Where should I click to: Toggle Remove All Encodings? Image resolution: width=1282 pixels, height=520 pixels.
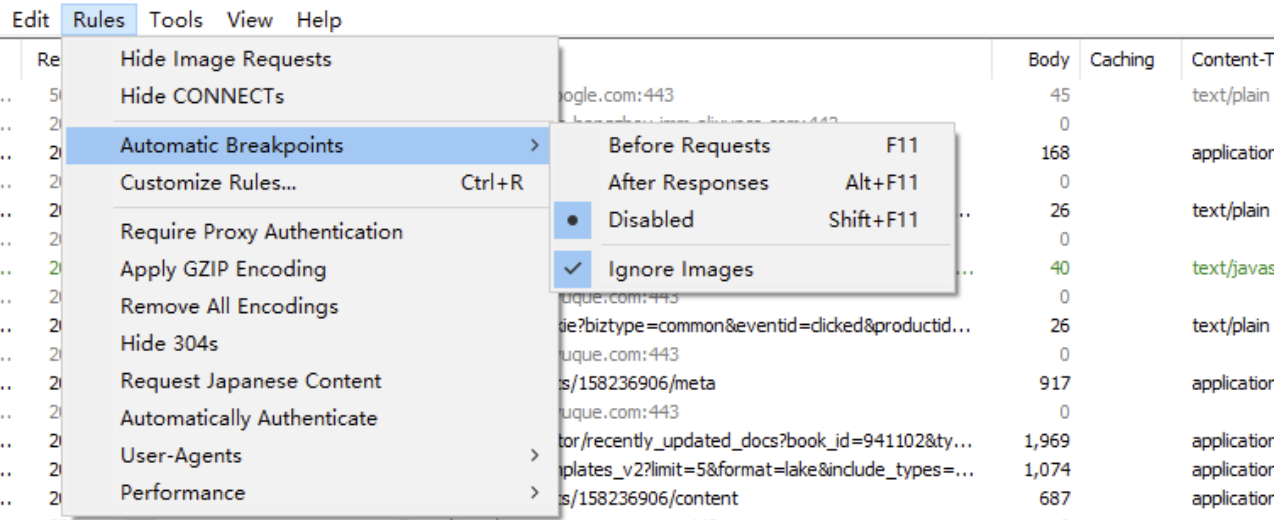tap(229, 306)
